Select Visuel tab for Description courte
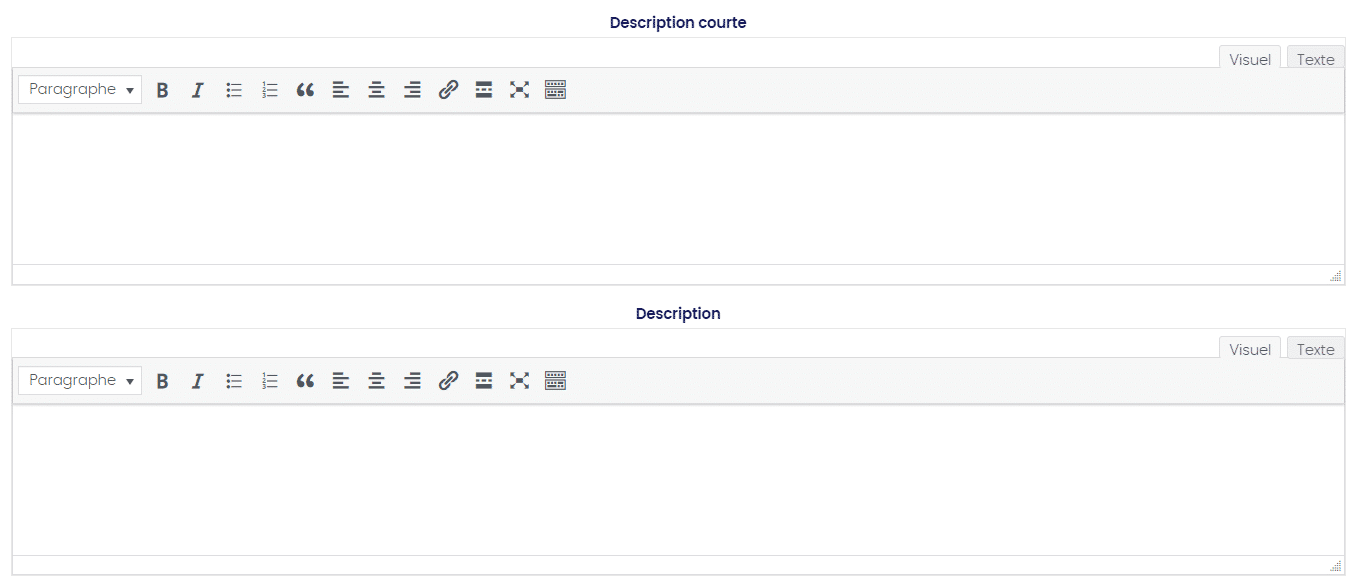 [x=1249, y=59]
